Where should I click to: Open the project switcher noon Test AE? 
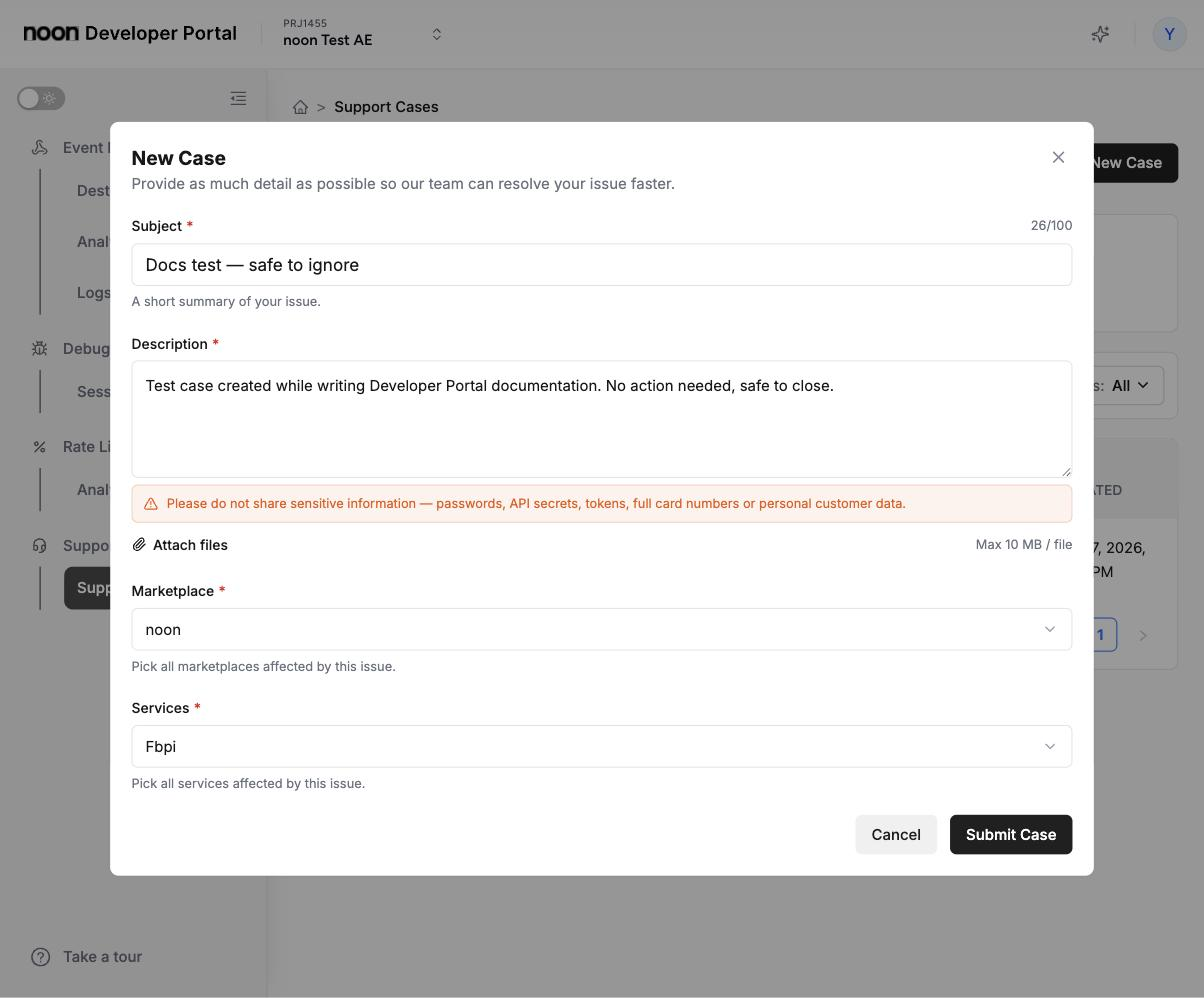pyautogui.click(x=362, y=33)
